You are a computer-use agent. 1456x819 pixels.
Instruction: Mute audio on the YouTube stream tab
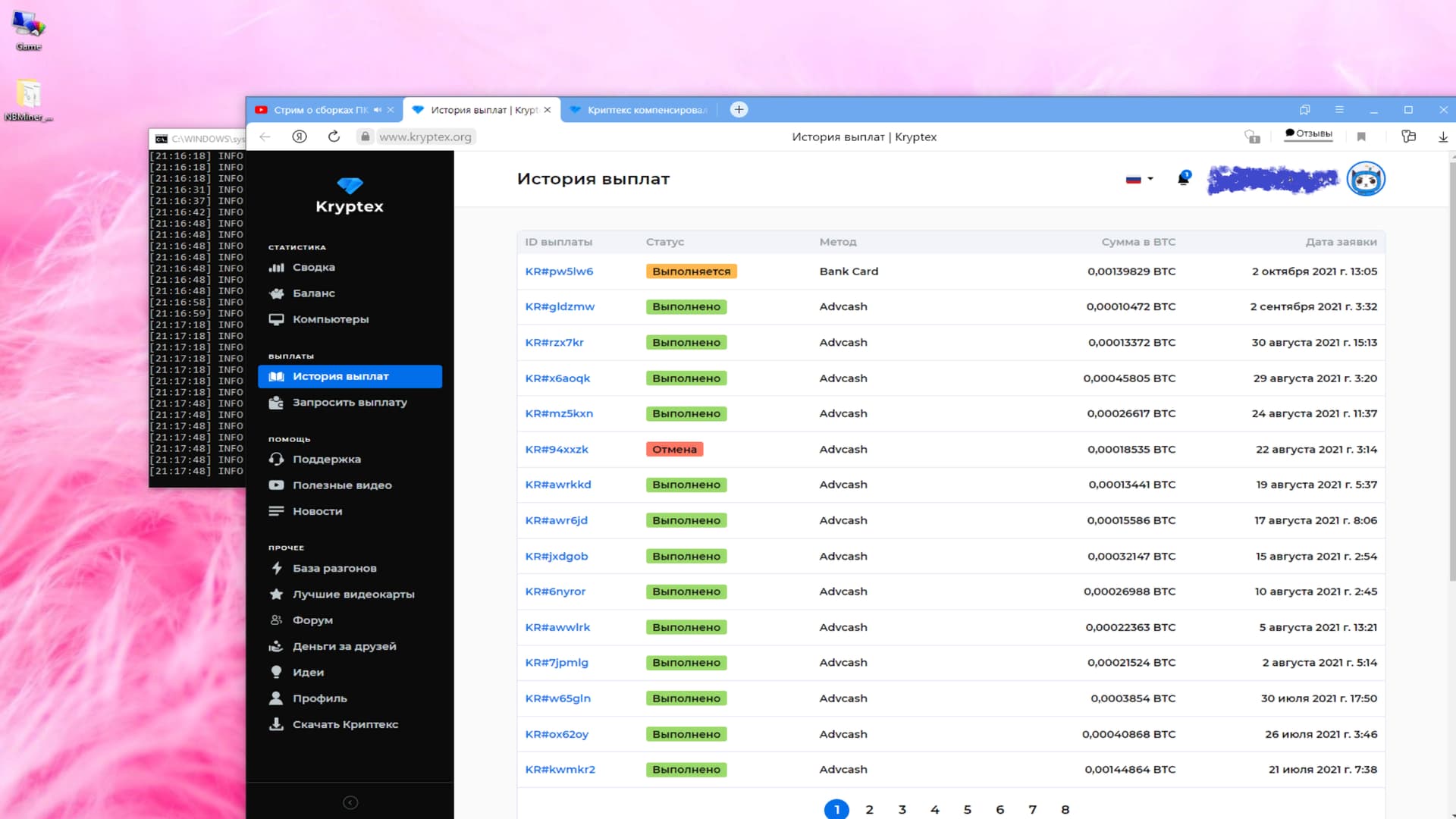click(x=378, y=110)
